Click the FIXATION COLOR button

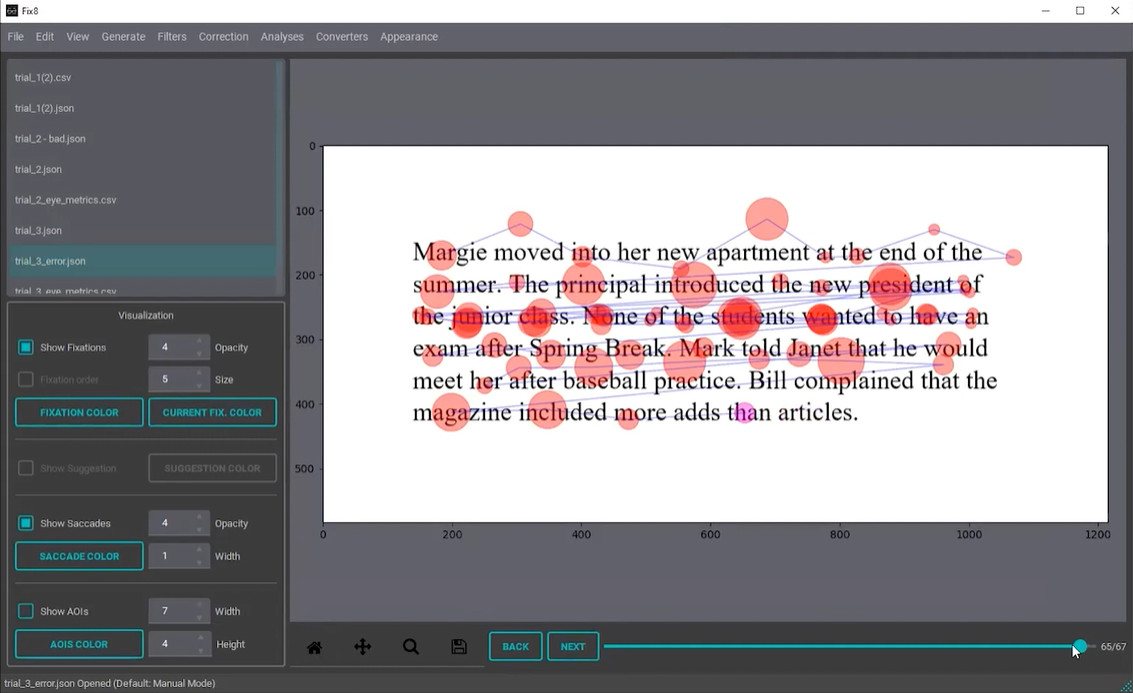coord(79,413)
